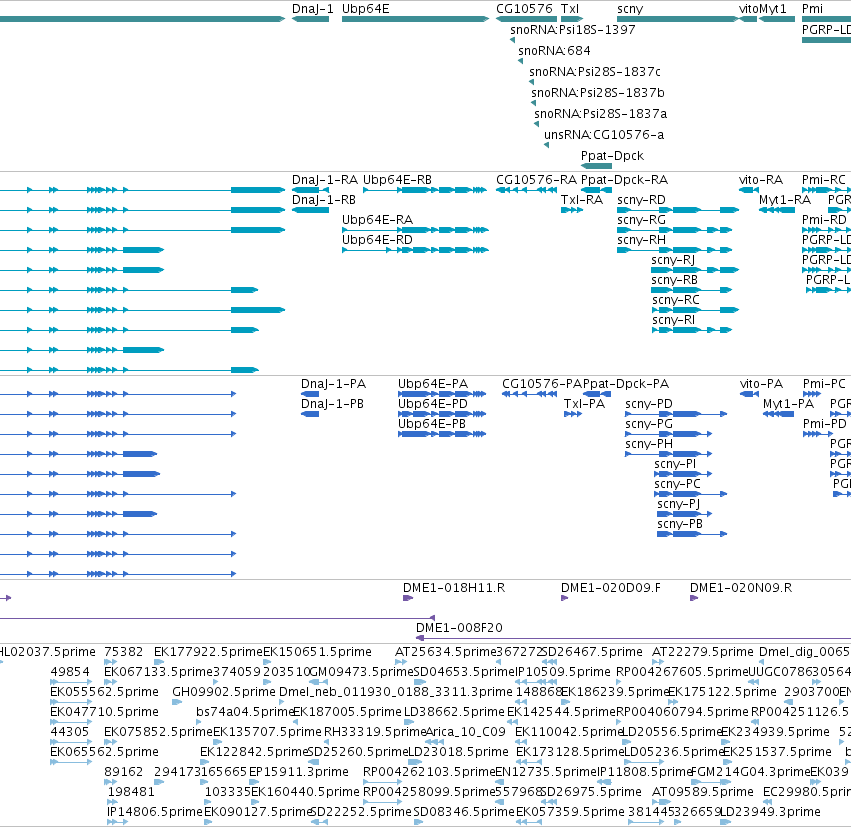Viewport: 851px width, 827px height.
Task: Select the vito-RA transcript label
Action: (760, 180)
